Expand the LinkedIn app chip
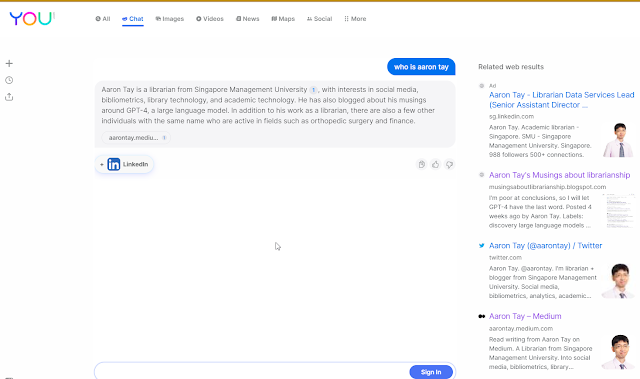 124,164
